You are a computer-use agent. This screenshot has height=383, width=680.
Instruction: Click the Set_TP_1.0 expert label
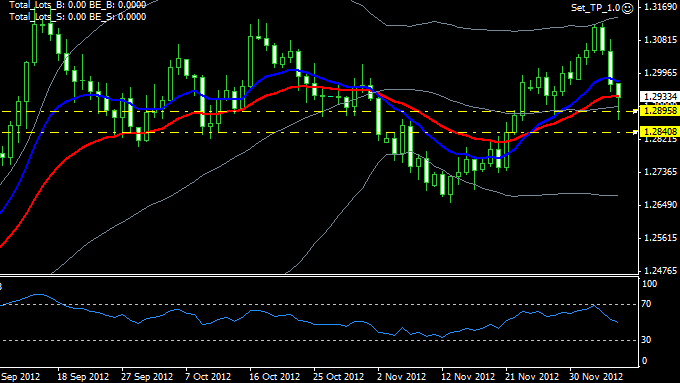595,8
